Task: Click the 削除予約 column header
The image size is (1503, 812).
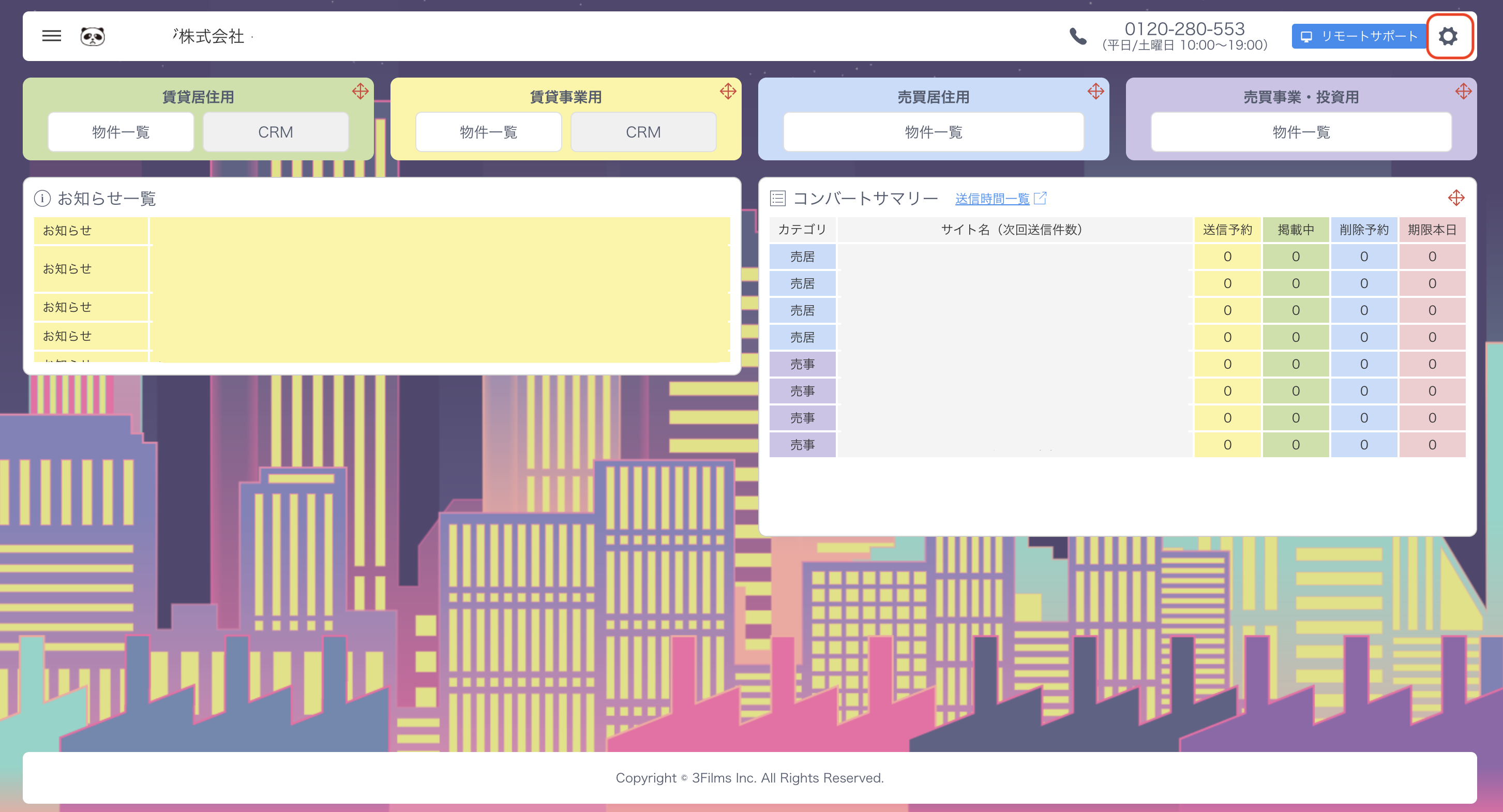Action: click(x=1364, y=229)
